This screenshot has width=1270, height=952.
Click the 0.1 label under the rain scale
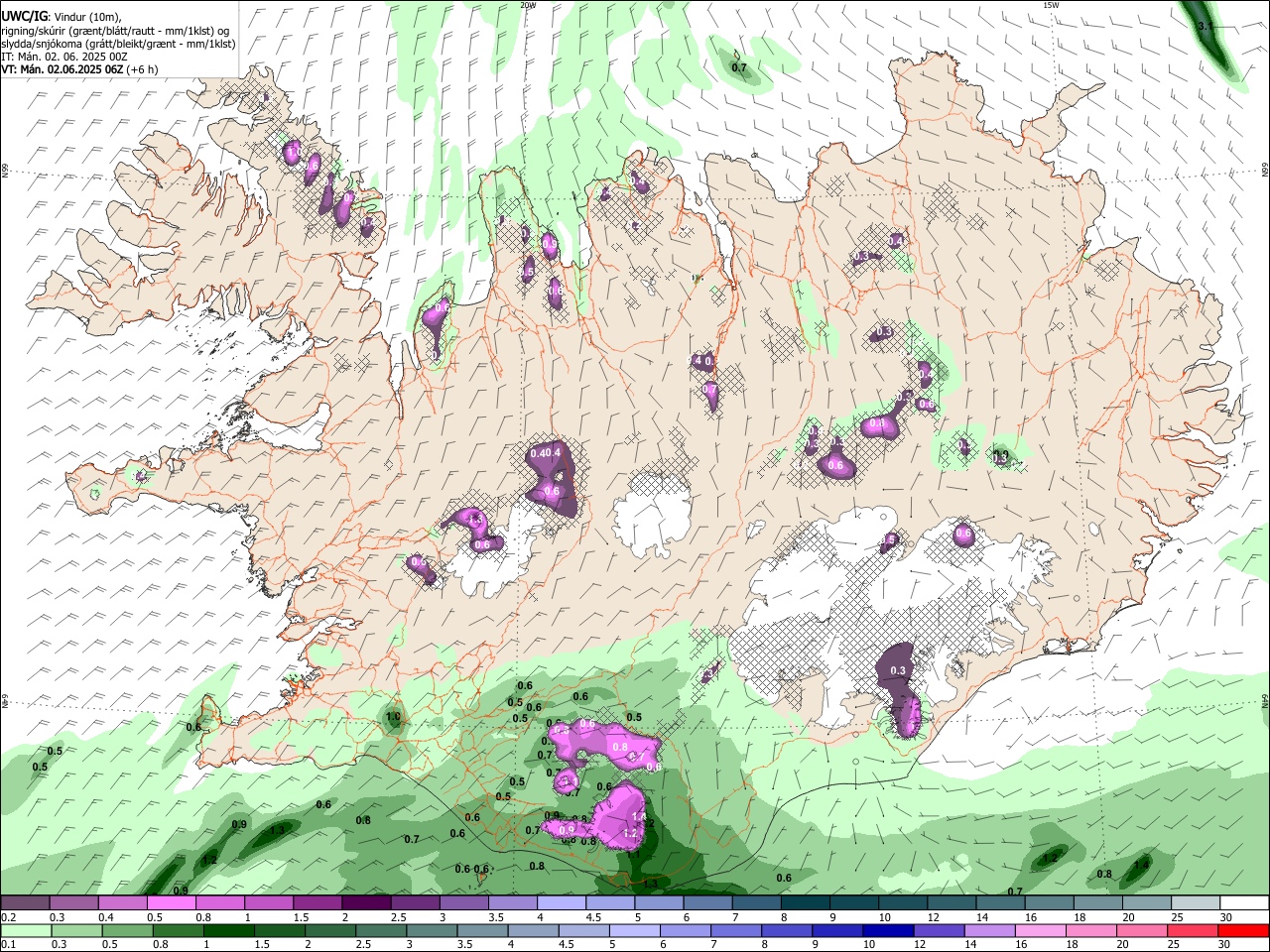9,945
